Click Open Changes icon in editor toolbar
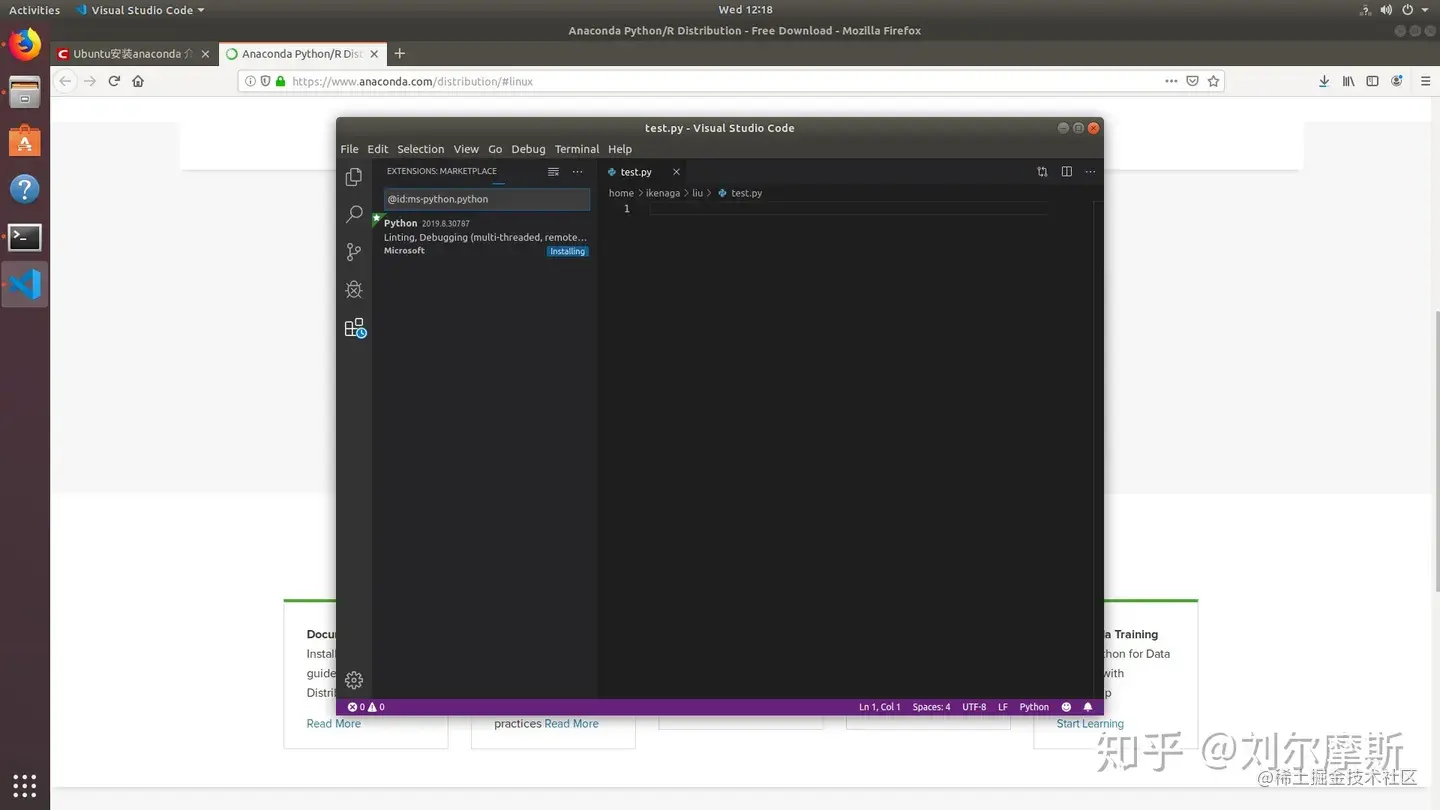 pyautogui.click(x=1042, y=172)
